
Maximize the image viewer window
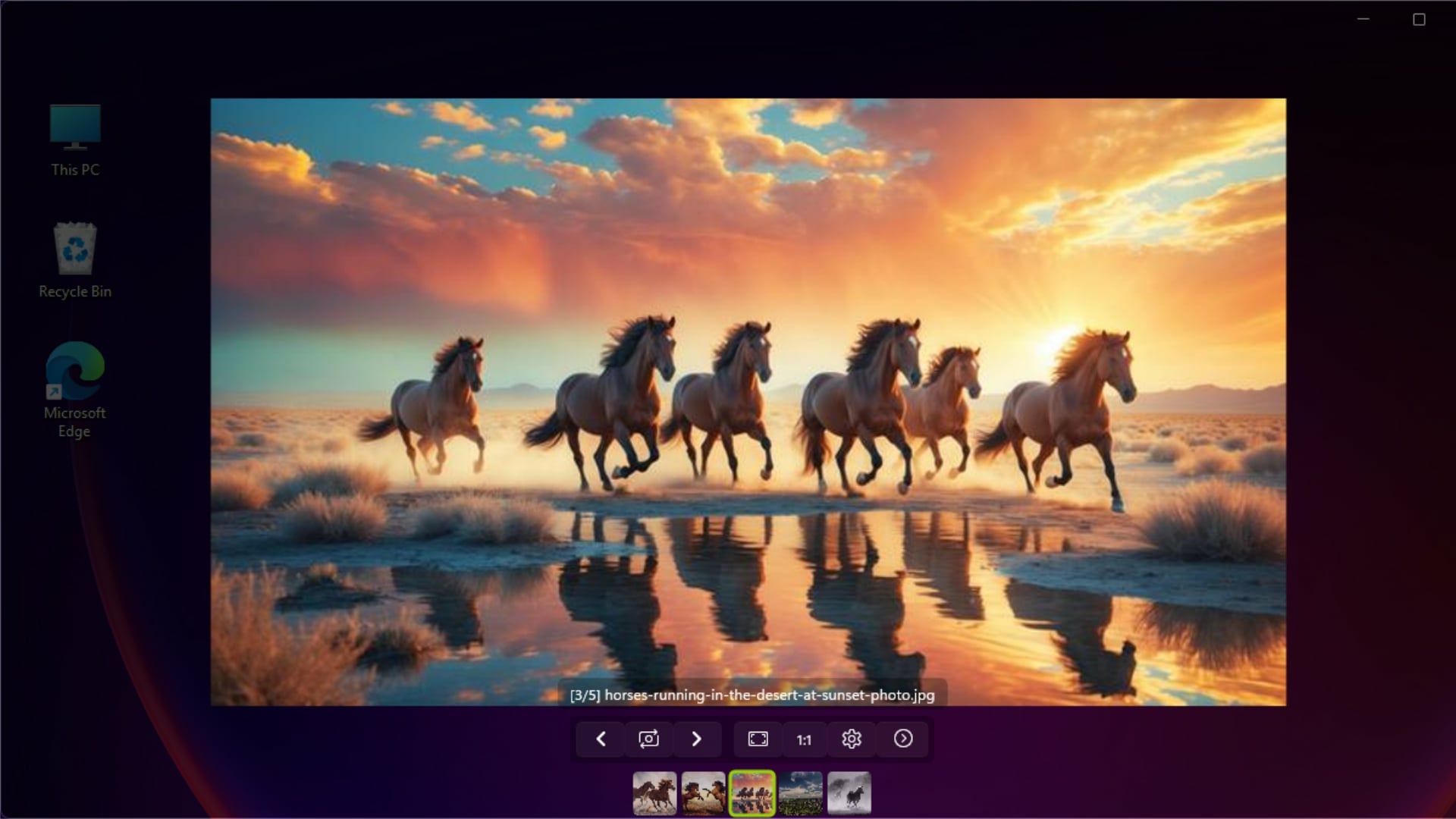1419,19
